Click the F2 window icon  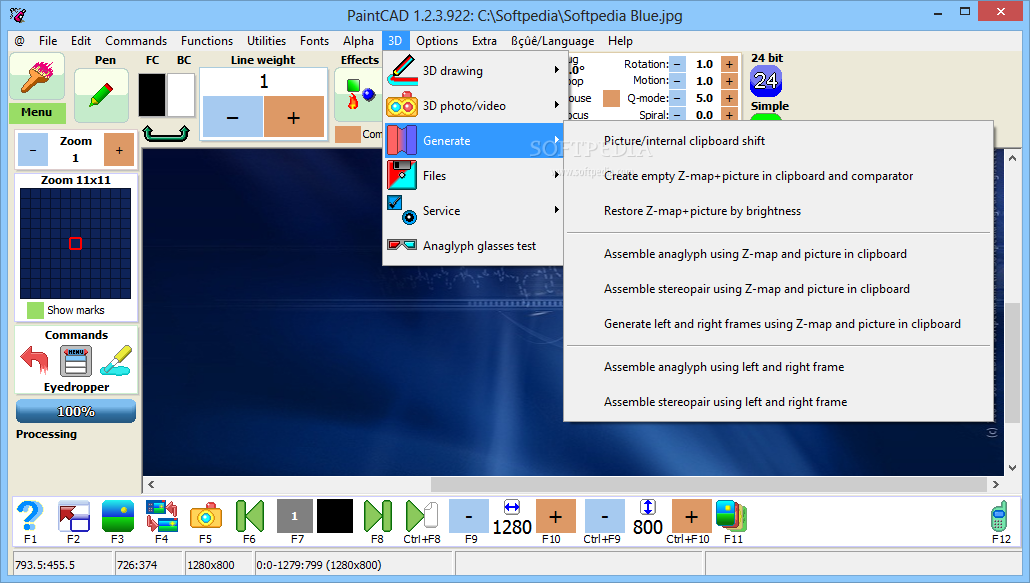coord(74,516)
